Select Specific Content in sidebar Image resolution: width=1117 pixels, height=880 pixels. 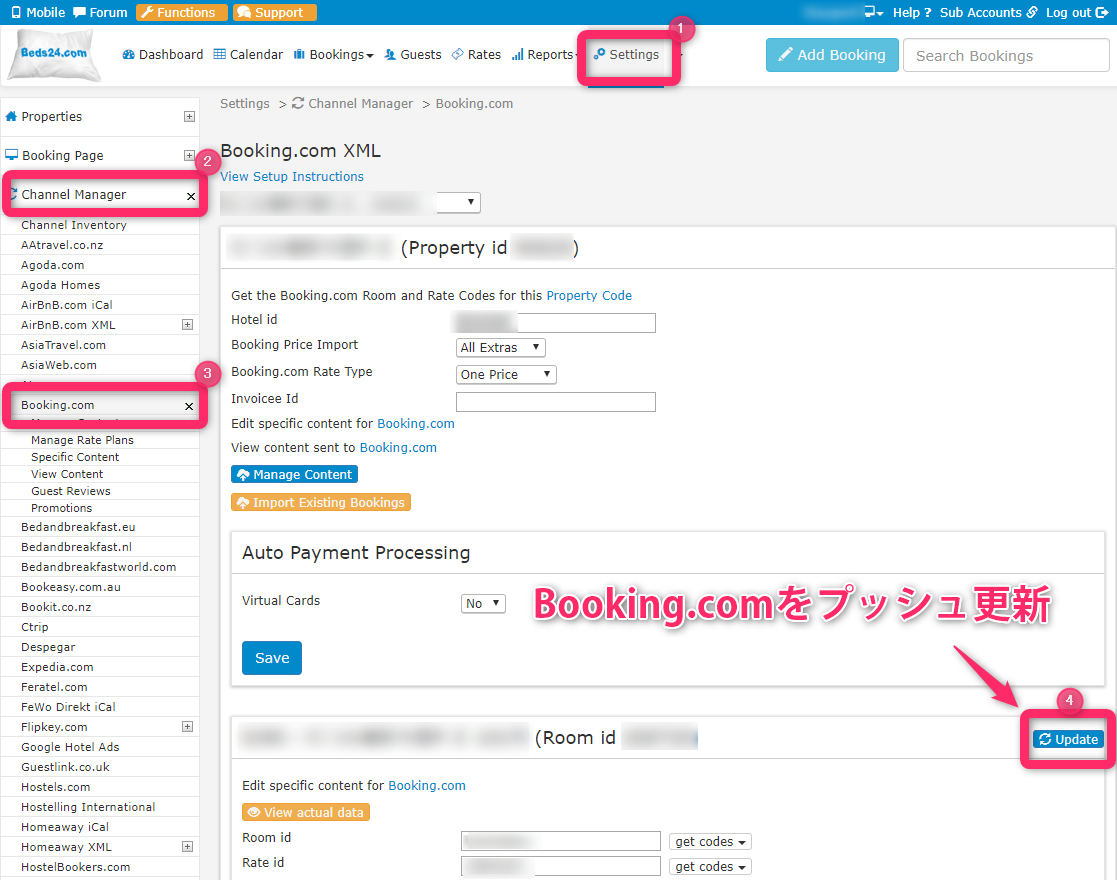click(x=76, y=457)
